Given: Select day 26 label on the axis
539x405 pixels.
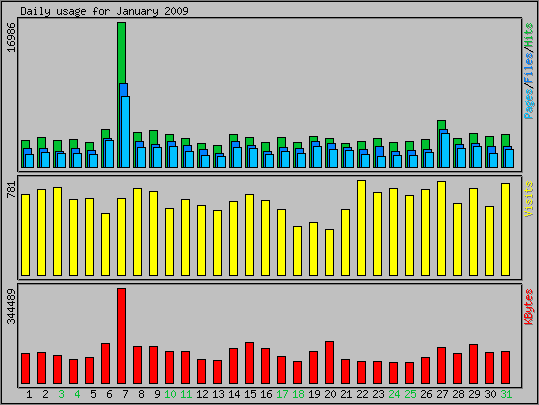Looking at the screenshot, I should (426, 394).
